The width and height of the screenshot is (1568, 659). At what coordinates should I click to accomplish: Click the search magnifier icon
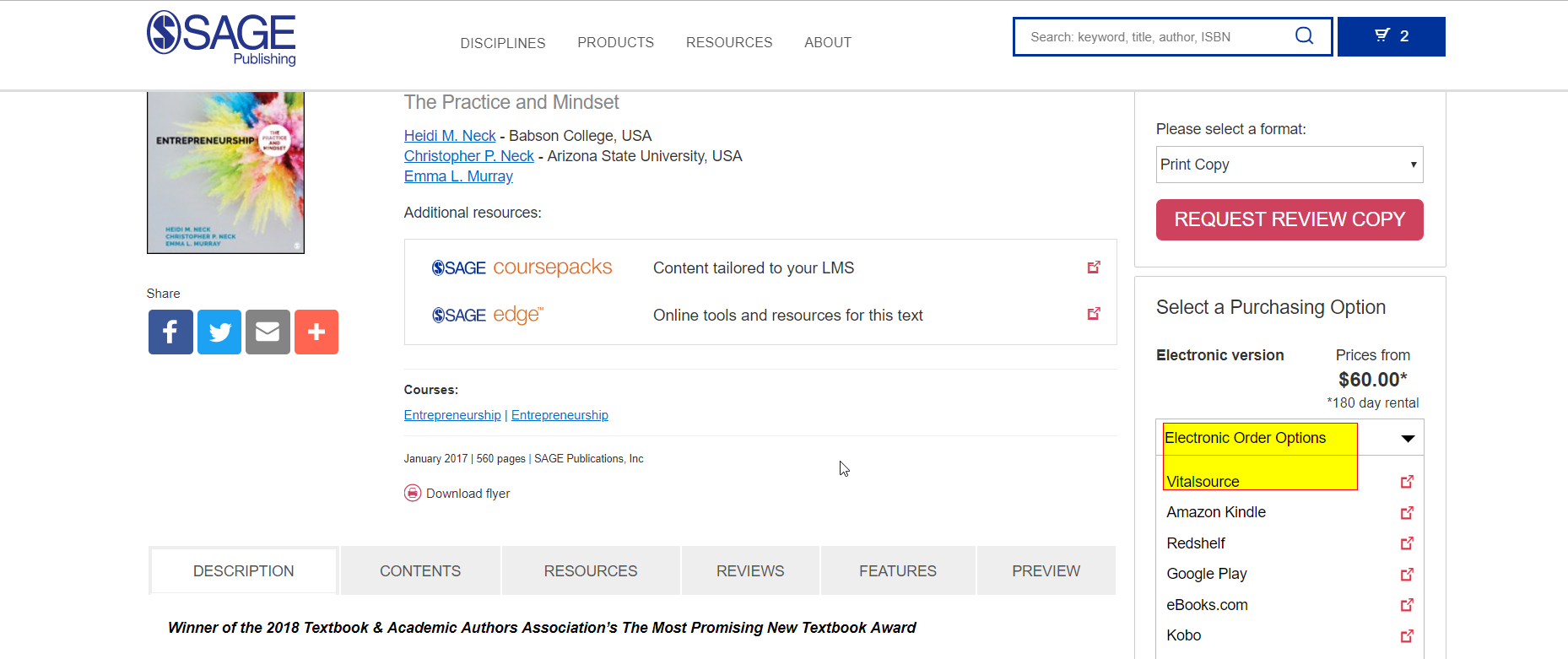(1304, 36)
